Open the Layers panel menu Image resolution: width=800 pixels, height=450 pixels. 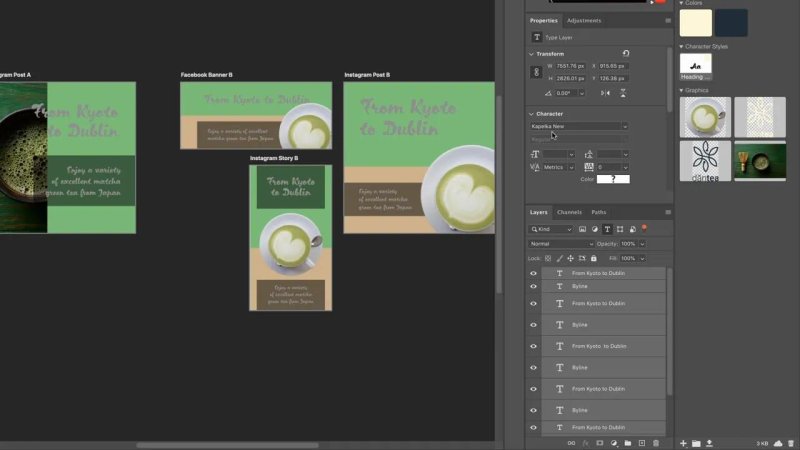[x=668, y=212]
